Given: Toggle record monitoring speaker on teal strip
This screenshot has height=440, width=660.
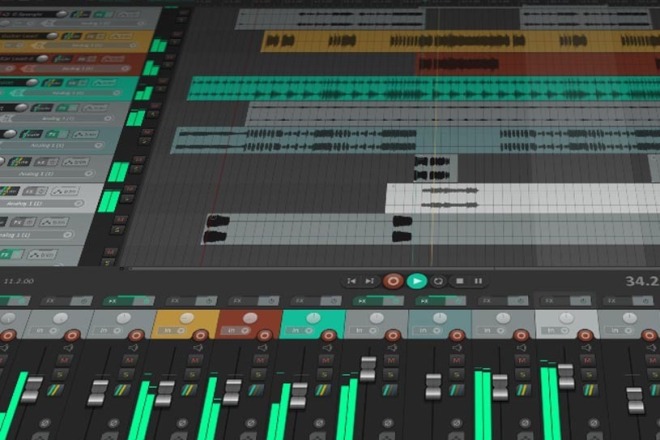Looking at the screenshot, I should pyautogui.click(x=327, y=348).
